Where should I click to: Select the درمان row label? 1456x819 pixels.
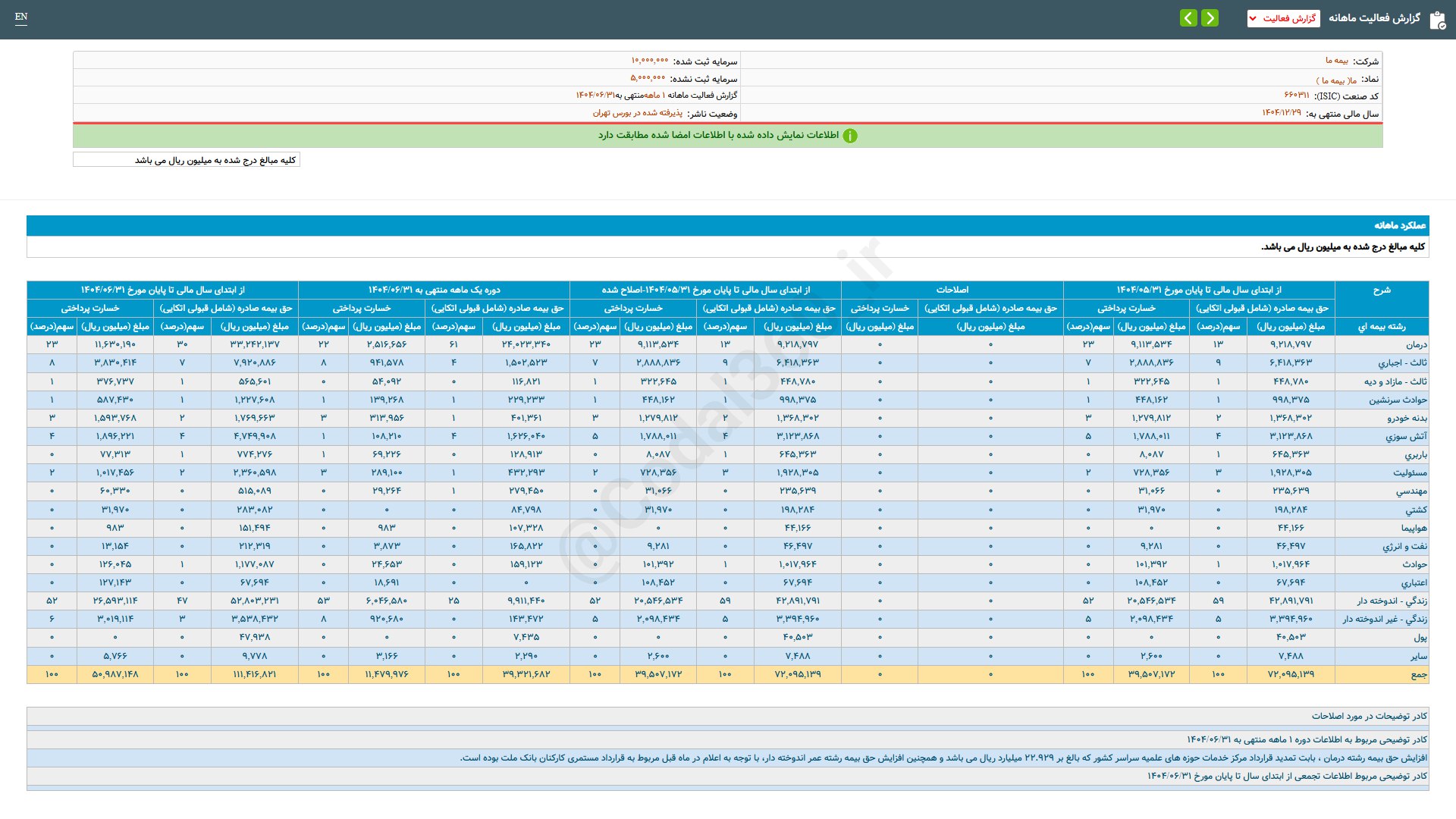pos(1416,344)
